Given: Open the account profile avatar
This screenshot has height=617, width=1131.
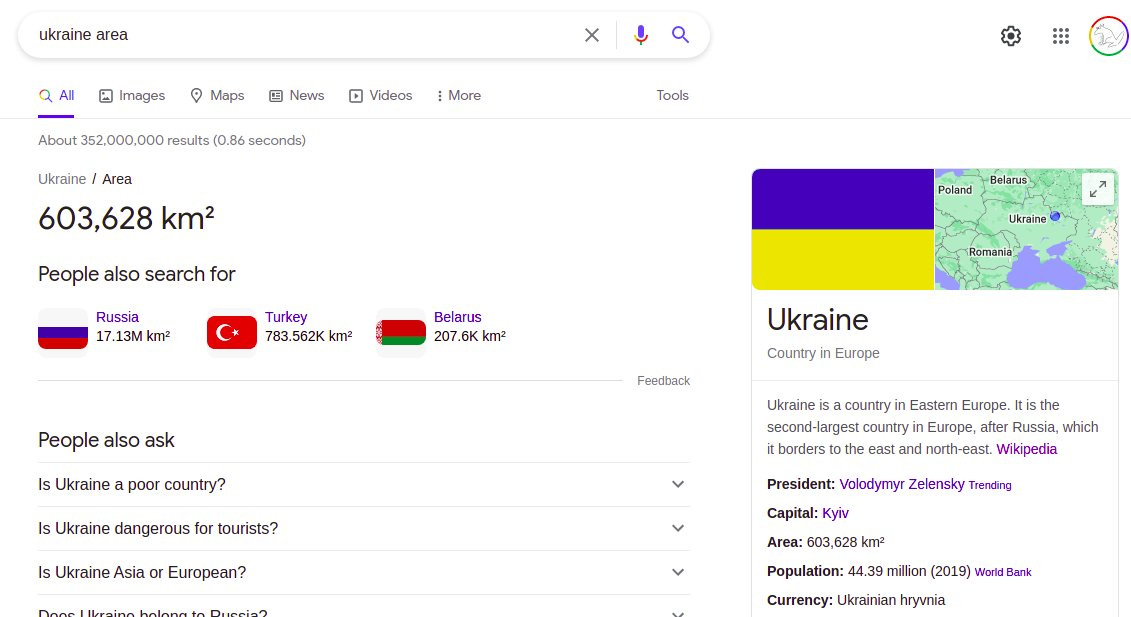Looking at the screenshot, I should [1109, 35].
